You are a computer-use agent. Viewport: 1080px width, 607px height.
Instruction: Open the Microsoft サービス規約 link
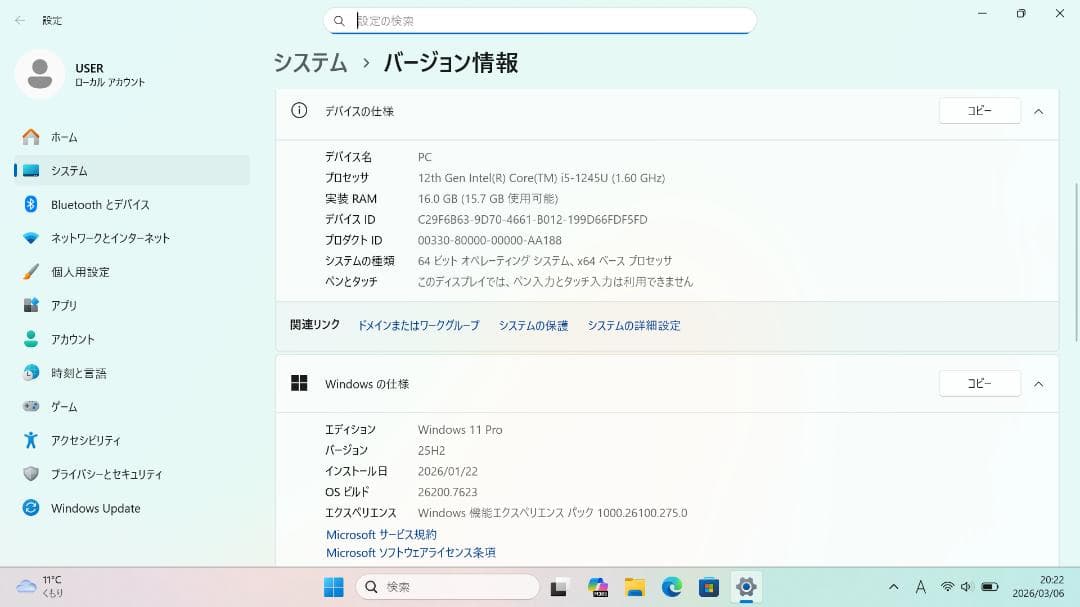(380, 534)
